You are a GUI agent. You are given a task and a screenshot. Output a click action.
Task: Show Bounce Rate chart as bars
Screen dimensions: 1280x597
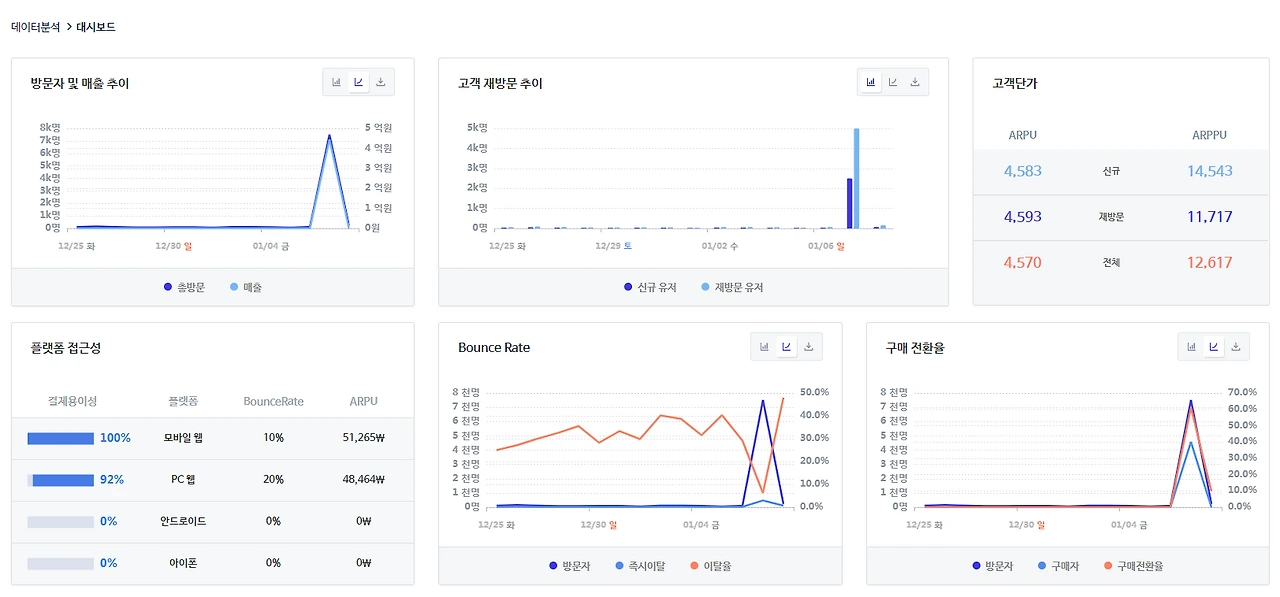pos(764,347)
